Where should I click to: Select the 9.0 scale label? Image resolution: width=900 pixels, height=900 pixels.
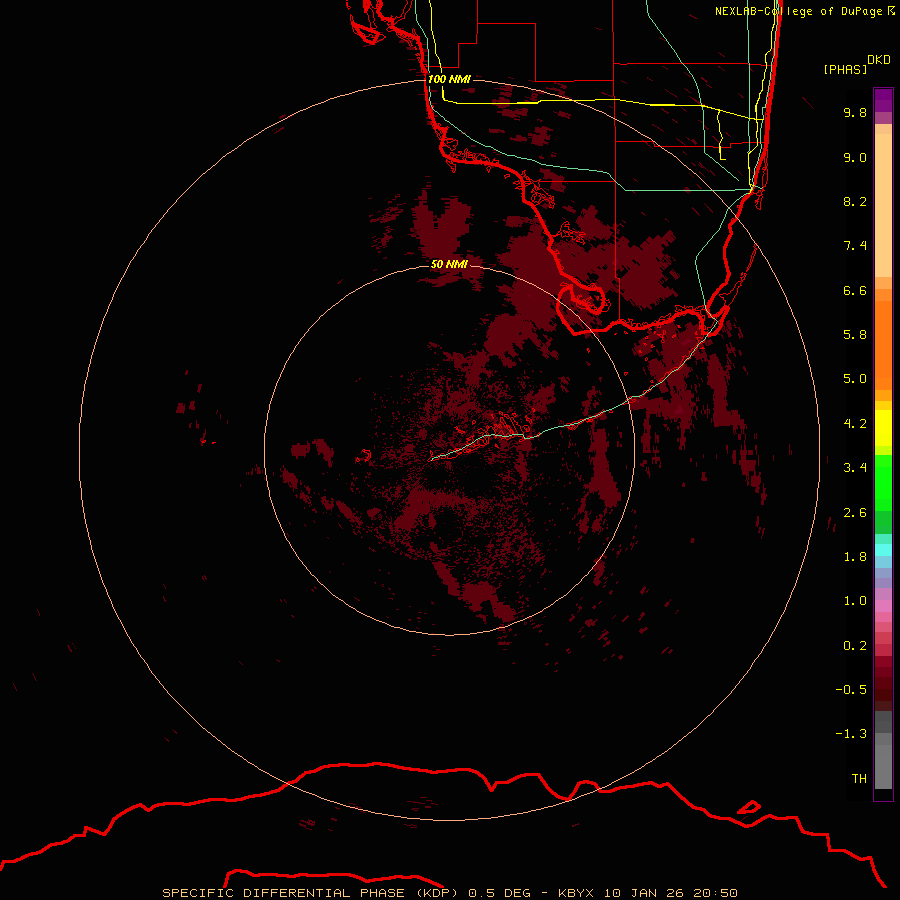click(855, 157)
